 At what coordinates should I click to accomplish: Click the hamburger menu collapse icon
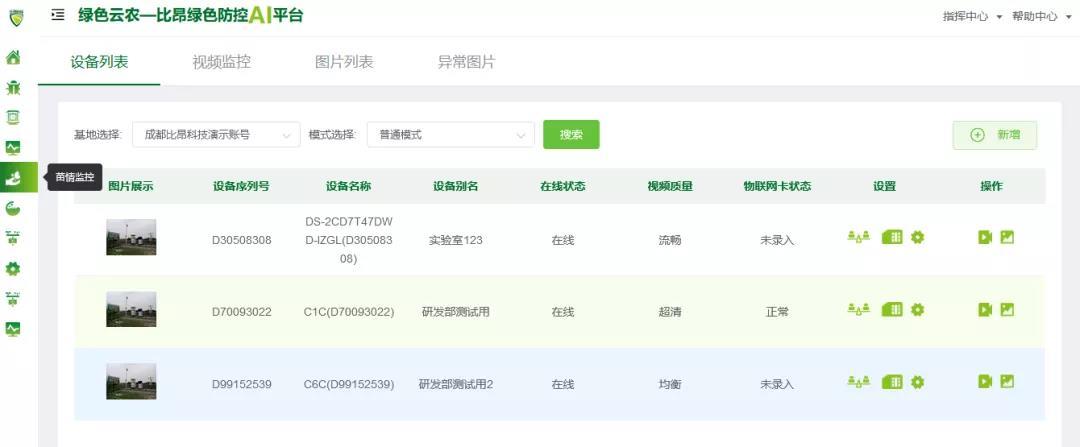tap(57, 15)
